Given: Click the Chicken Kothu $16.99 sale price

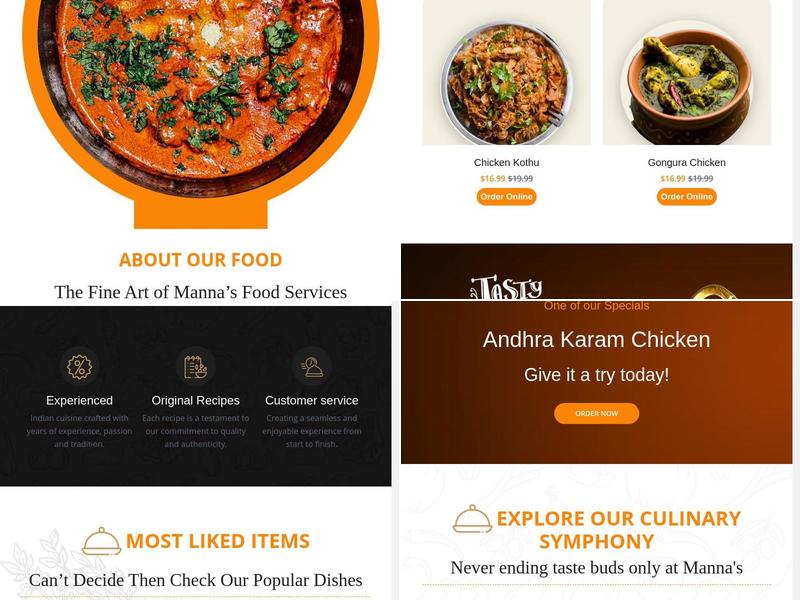Looking at the screenshot, I should (x=492, y=179).
